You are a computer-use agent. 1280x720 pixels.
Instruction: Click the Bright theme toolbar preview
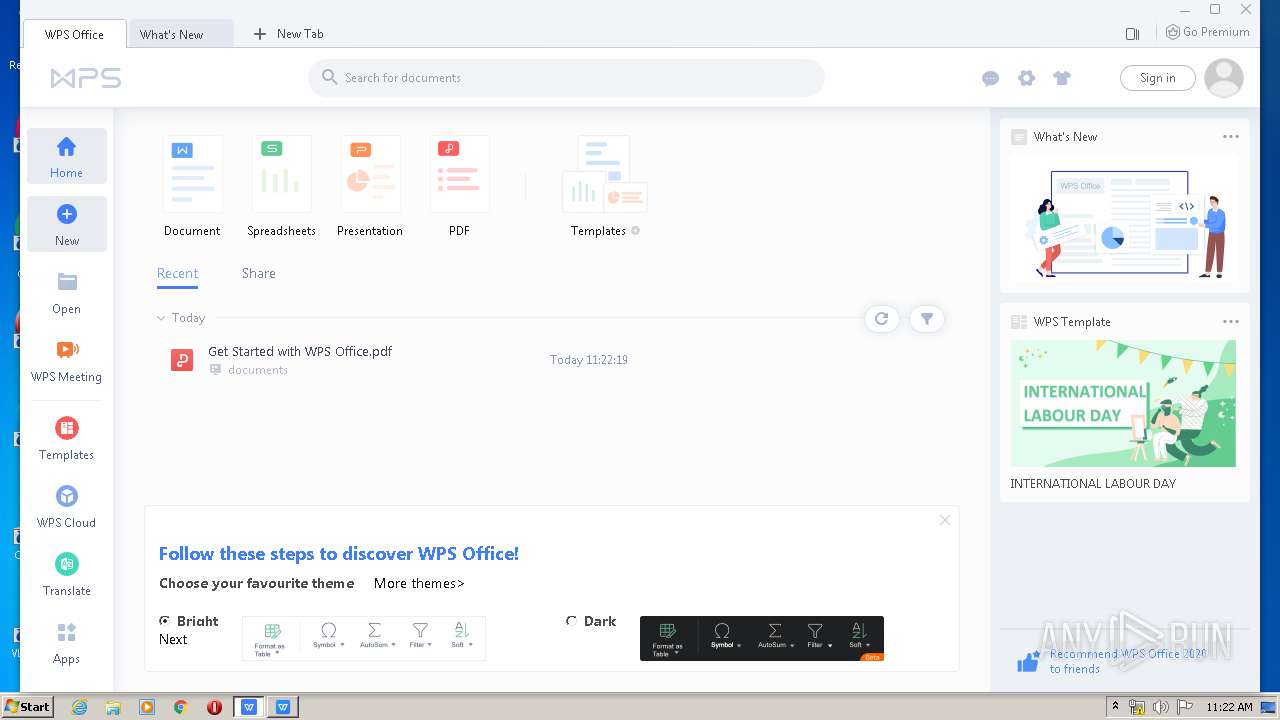364,638
